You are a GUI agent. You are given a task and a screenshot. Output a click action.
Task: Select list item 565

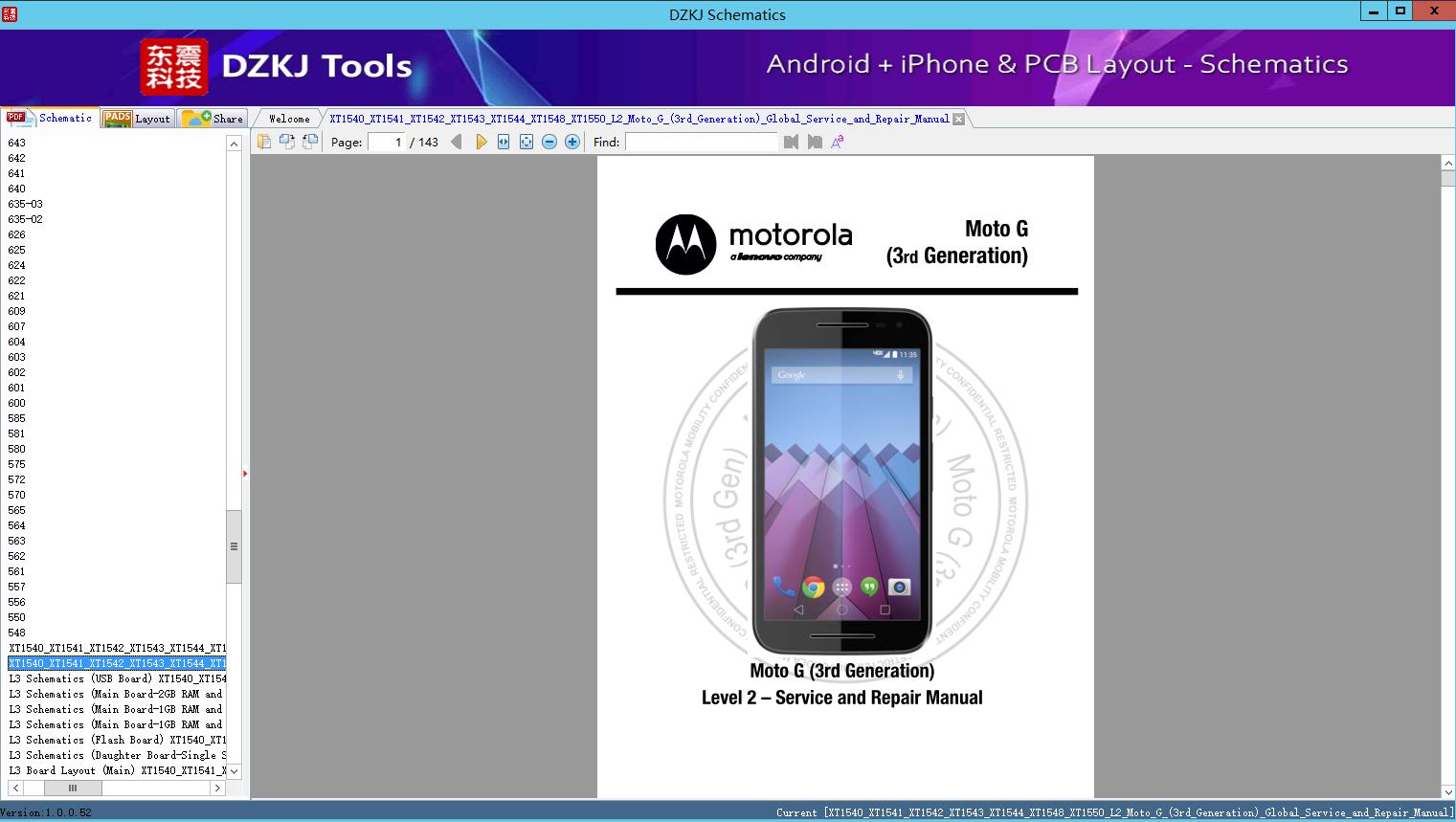[x=17, y=510]
